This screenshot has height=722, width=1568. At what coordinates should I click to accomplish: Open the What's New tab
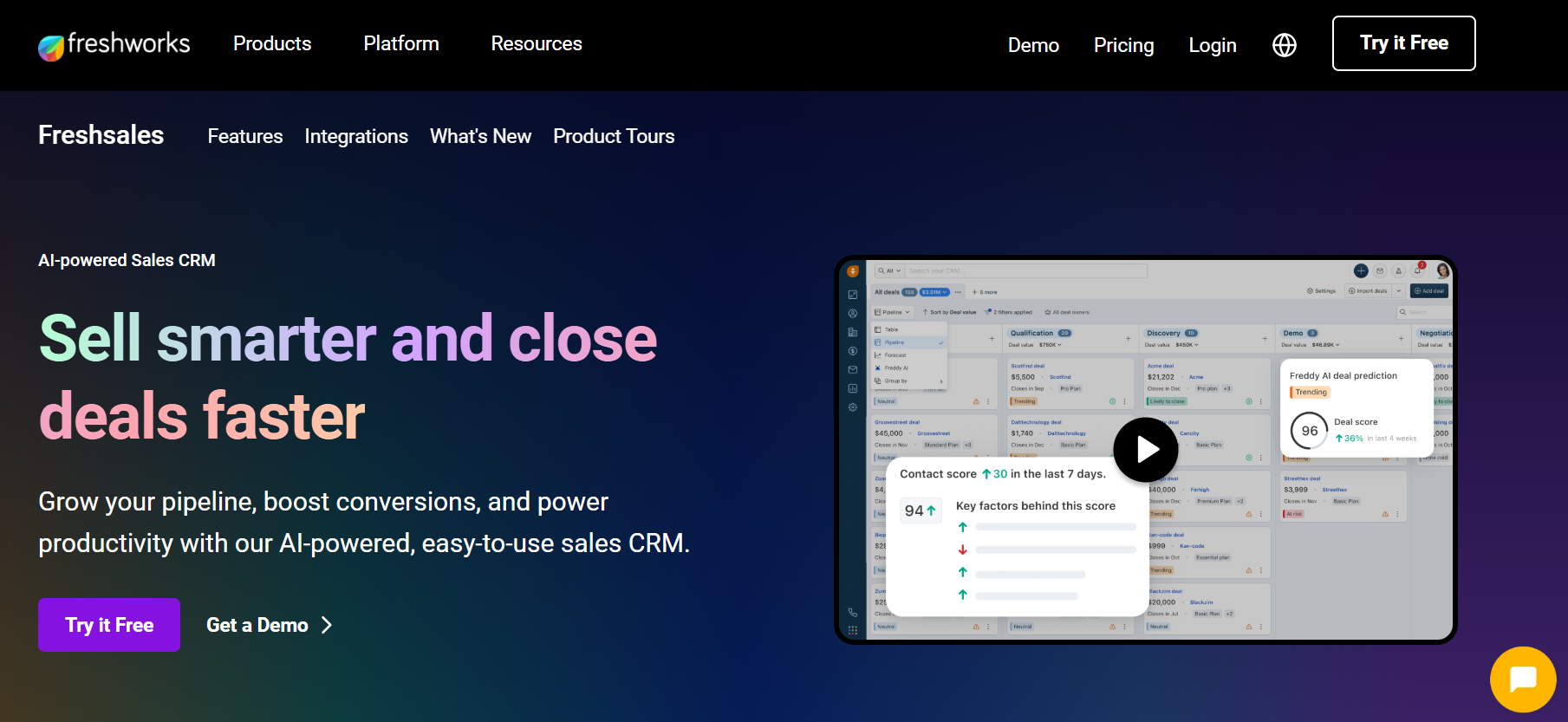click(x=480, y=136)
